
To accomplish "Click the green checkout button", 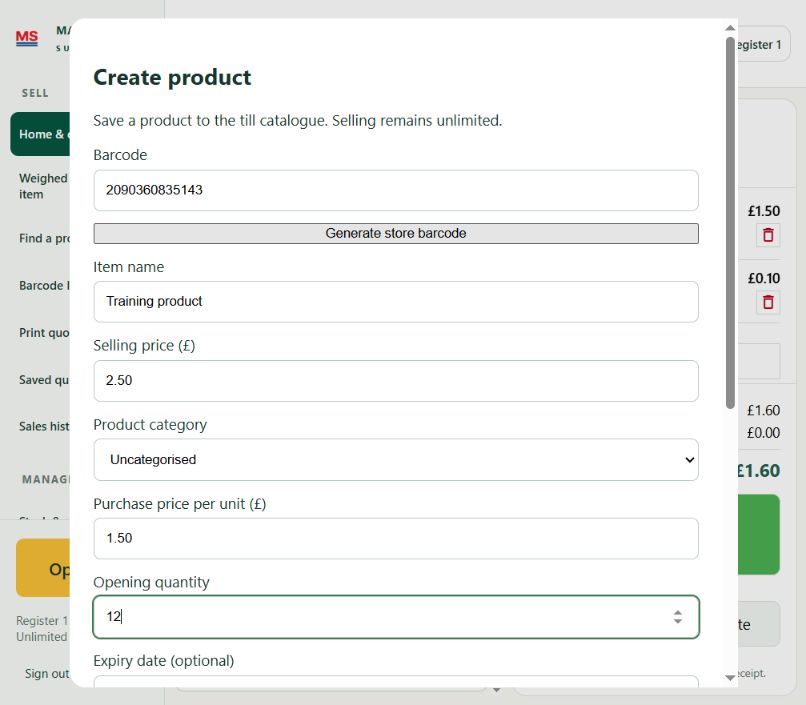I will [759, 534].
